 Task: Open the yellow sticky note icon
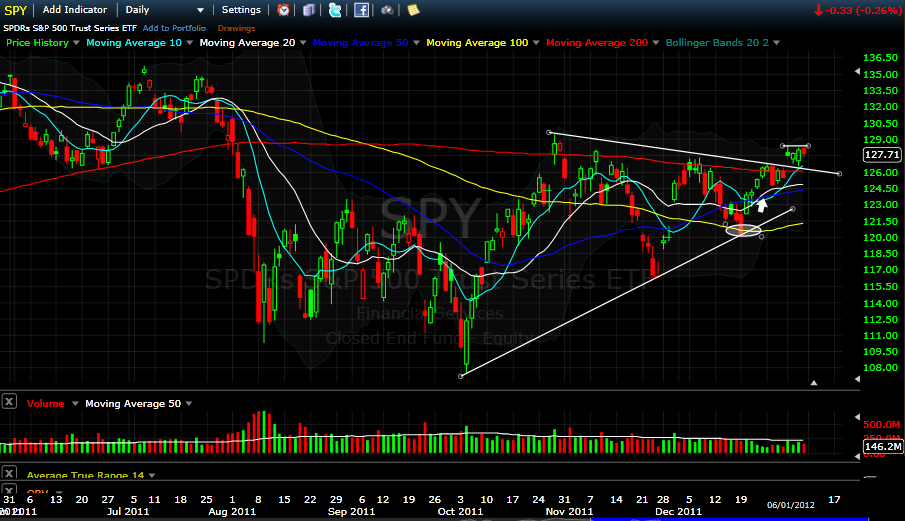pos(413,10)
